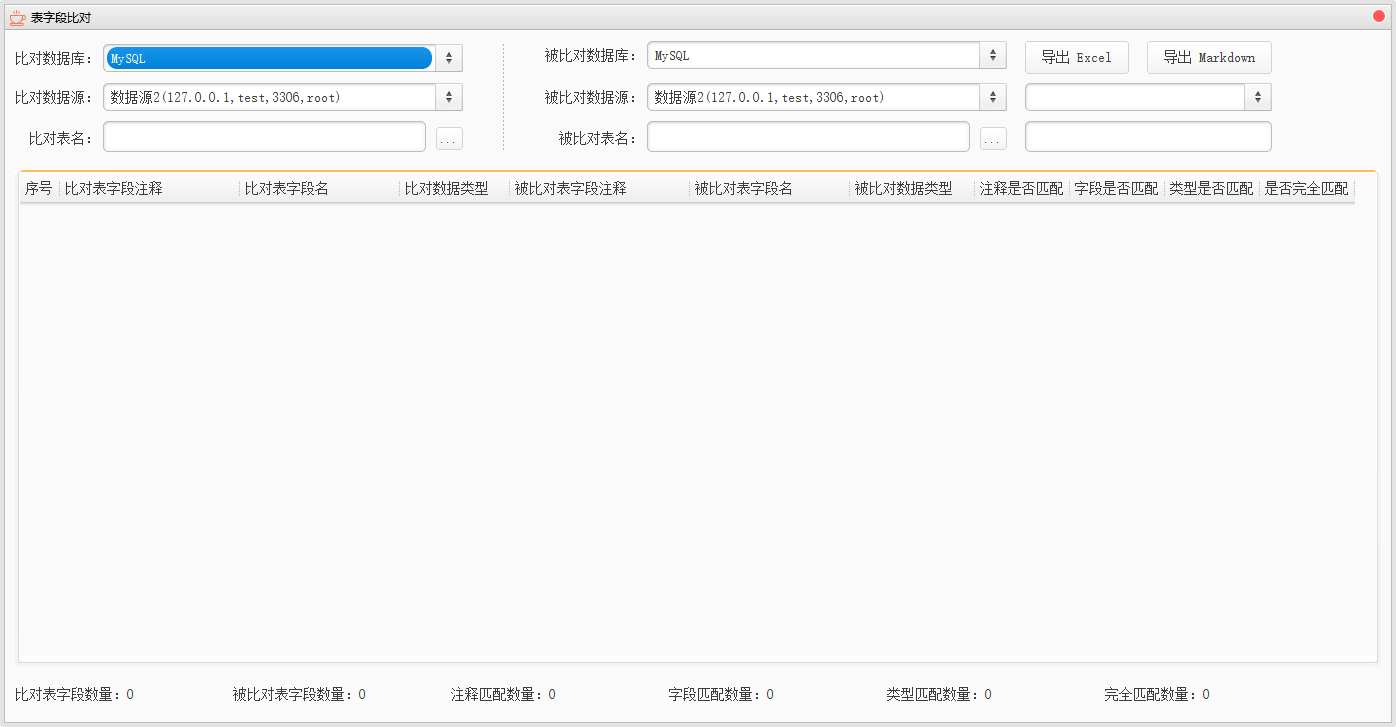Open browse button next to 被比对表名 field
The image size is (1396, 727).
pos(993,139)
